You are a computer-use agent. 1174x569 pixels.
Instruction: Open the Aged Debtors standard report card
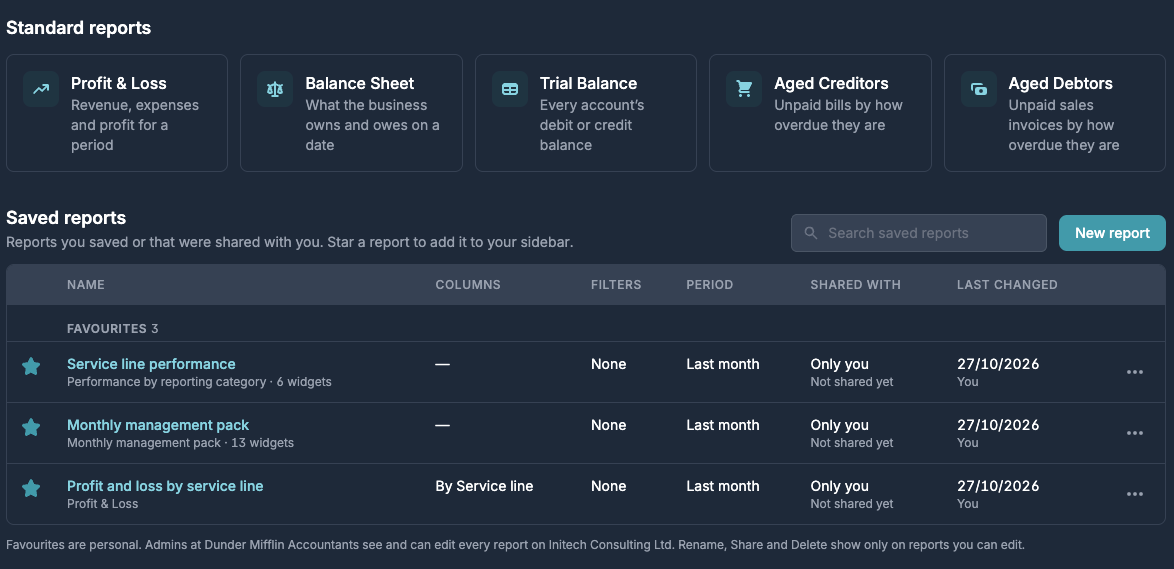(x=1054, y=113)
